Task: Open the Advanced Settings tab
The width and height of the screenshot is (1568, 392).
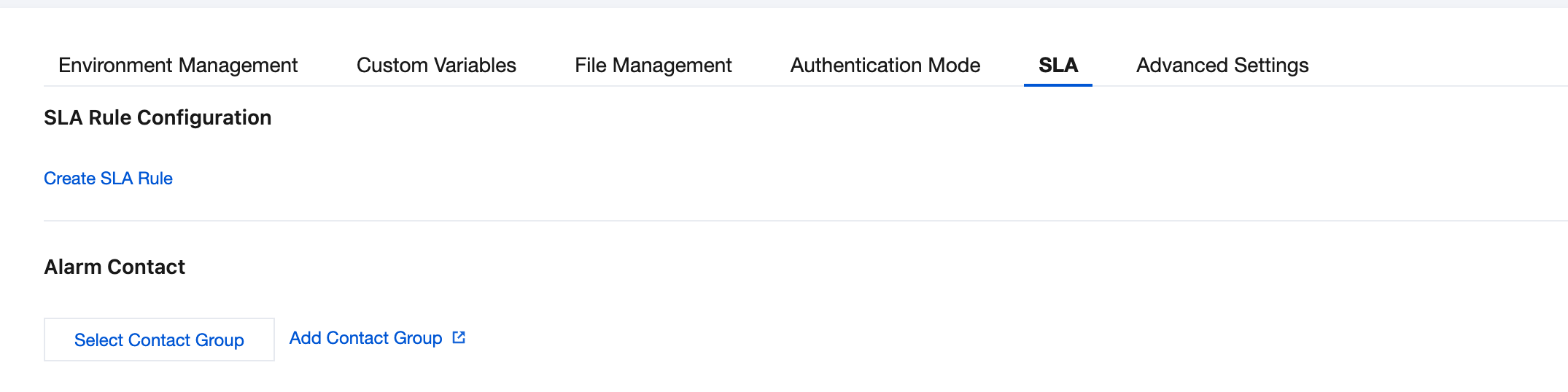Action: pyautogui.click(x=1222, y=66)
